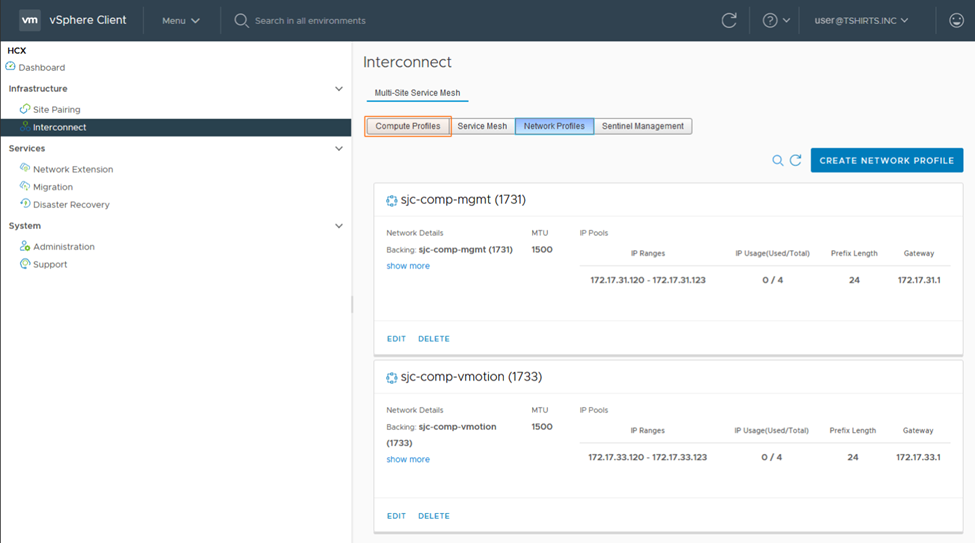The height and width of the screenshot is (543, 975).
Task: Switch to the Sentinel Management tab
Action: (x=642, y=126)
